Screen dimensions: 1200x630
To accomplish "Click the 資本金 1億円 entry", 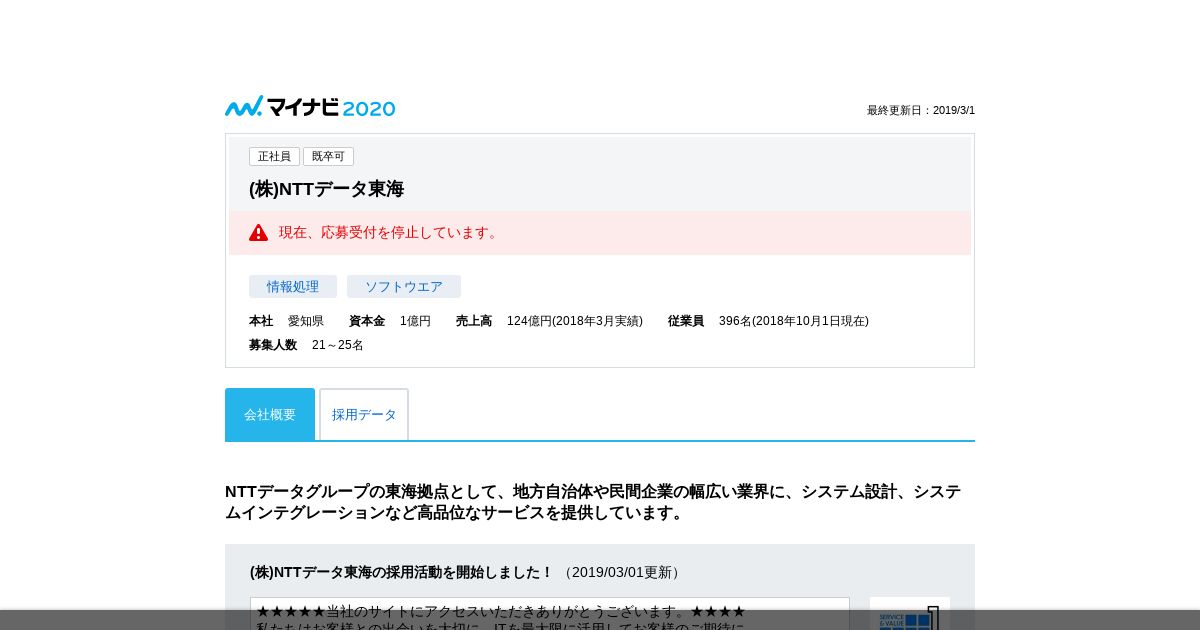I will click(390, 321).
